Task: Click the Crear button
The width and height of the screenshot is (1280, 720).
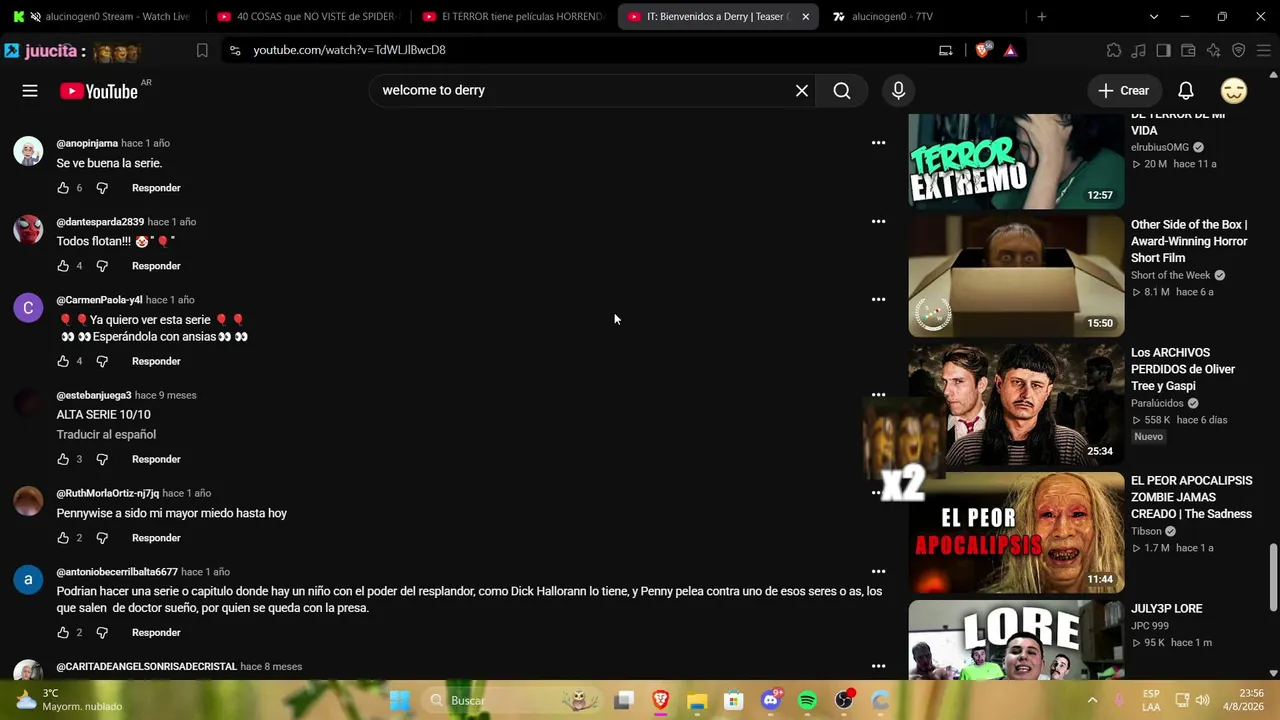Action: coord(1124,91)
